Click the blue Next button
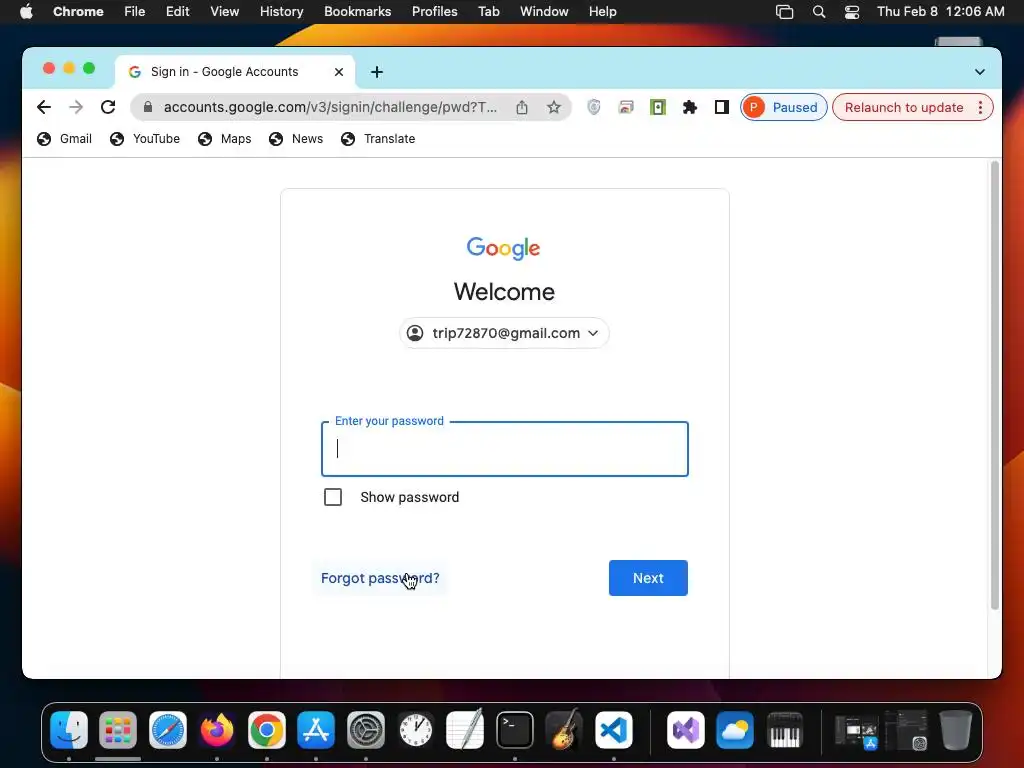The image size is (1024, 768). (x=648, y=578)
